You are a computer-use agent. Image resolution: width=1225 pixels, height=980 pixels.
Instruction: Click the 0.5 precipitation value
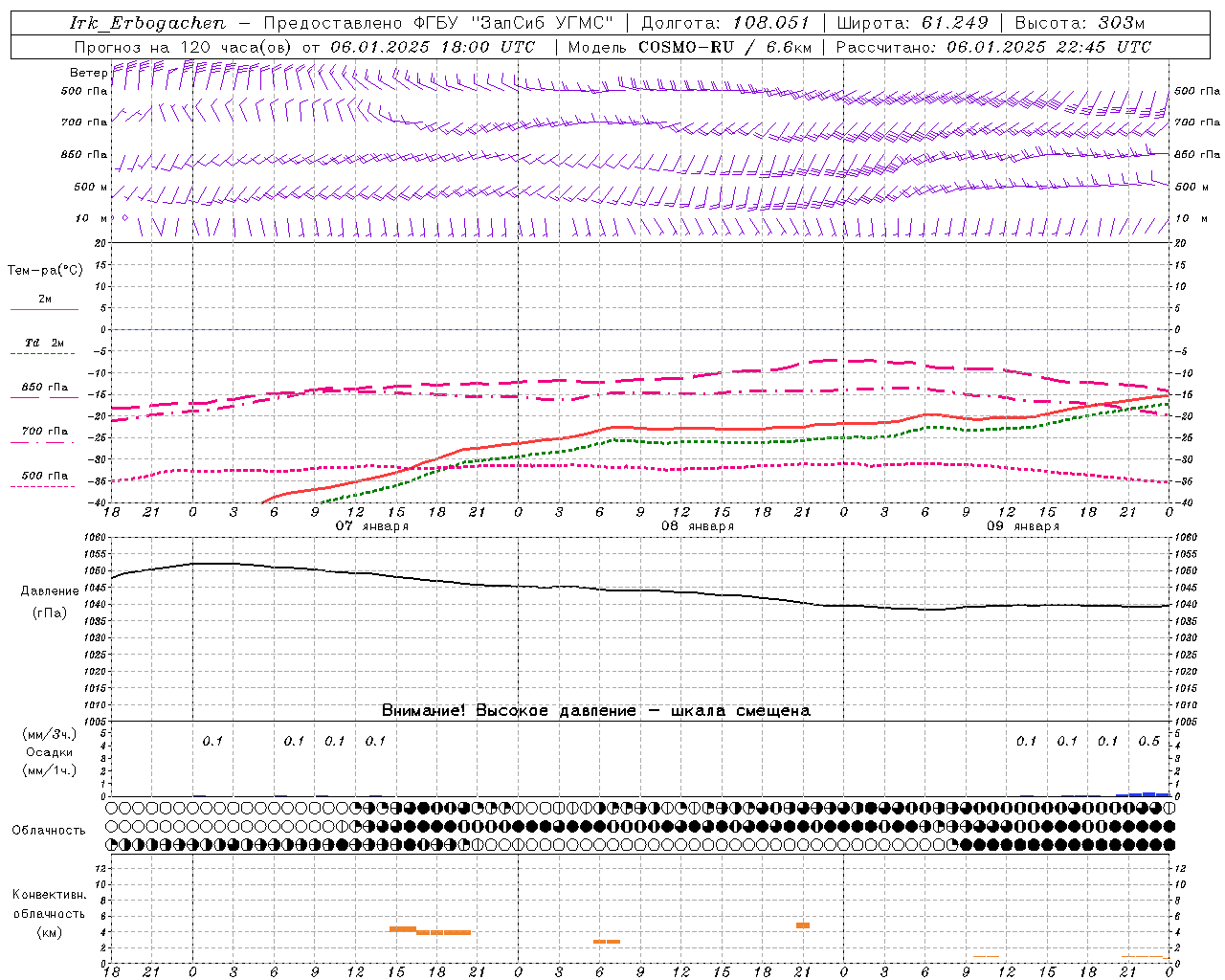[x=1148, y=742]
